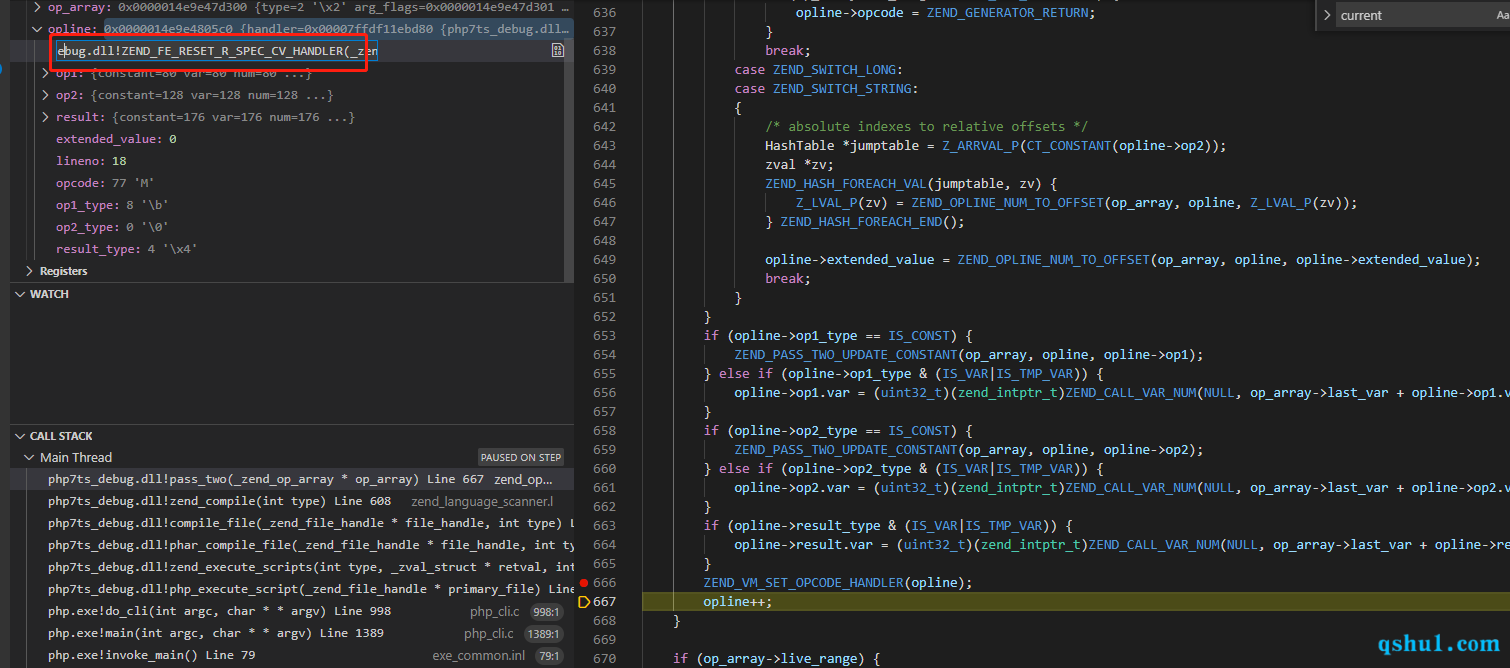This screenshot has width=1510, height=668.
Task: Collapse the WATCH section
Action: pos(20,294)
